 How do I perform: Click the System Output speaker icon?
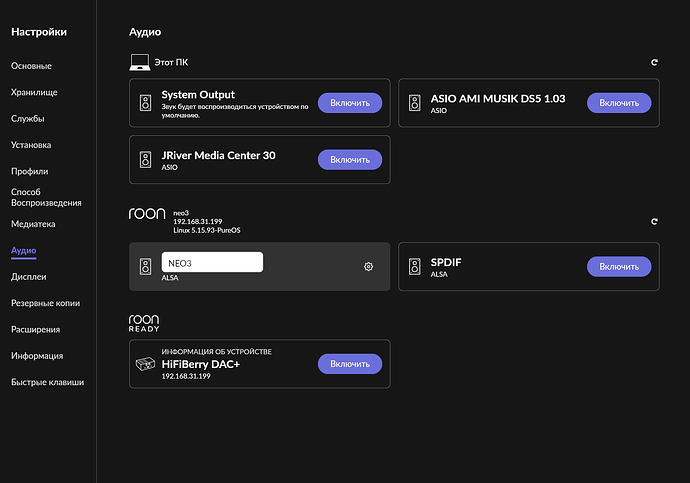[x=146, y=103]
